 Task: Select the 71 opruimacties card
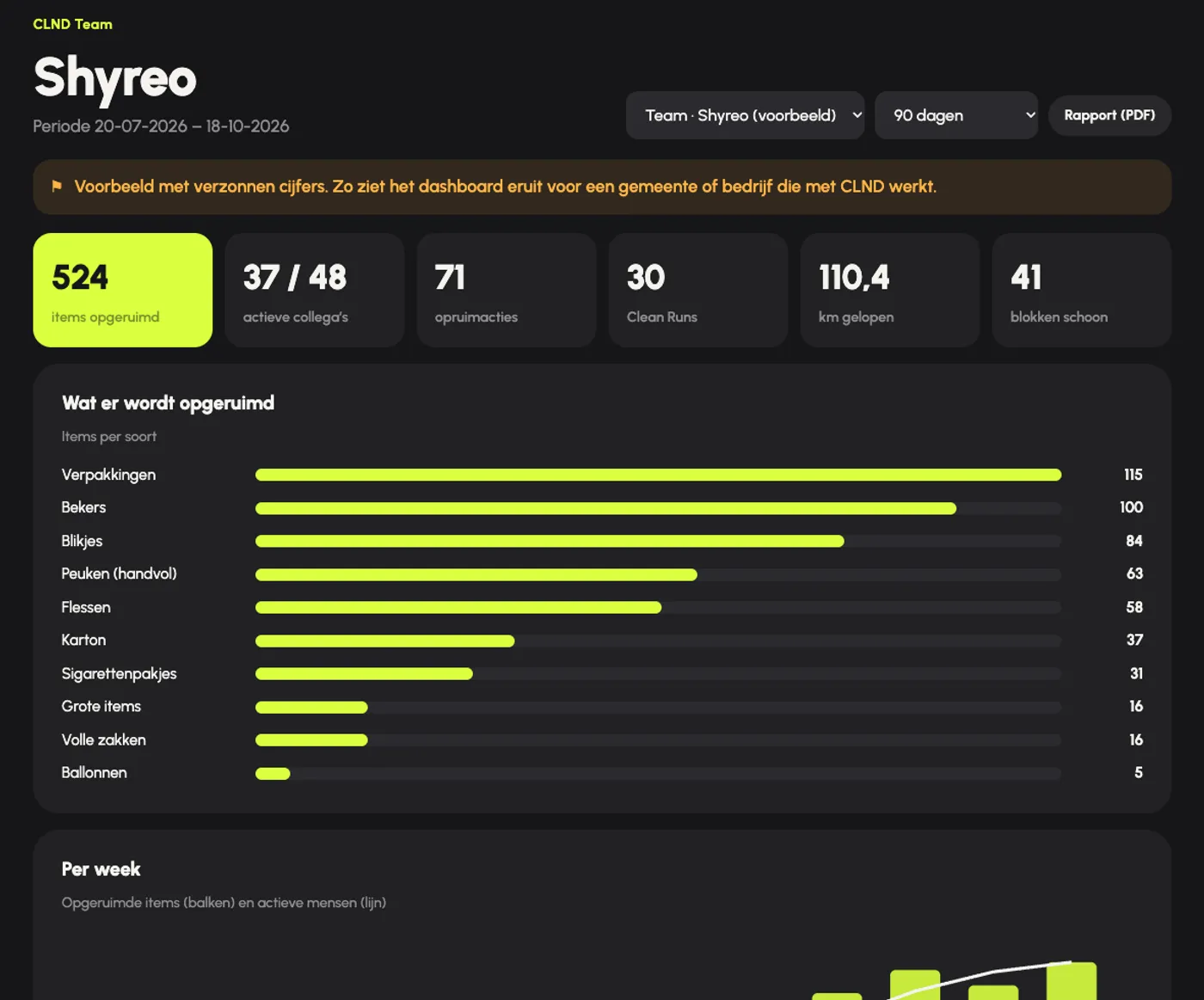pyautogui.click(x=507, y=290)
